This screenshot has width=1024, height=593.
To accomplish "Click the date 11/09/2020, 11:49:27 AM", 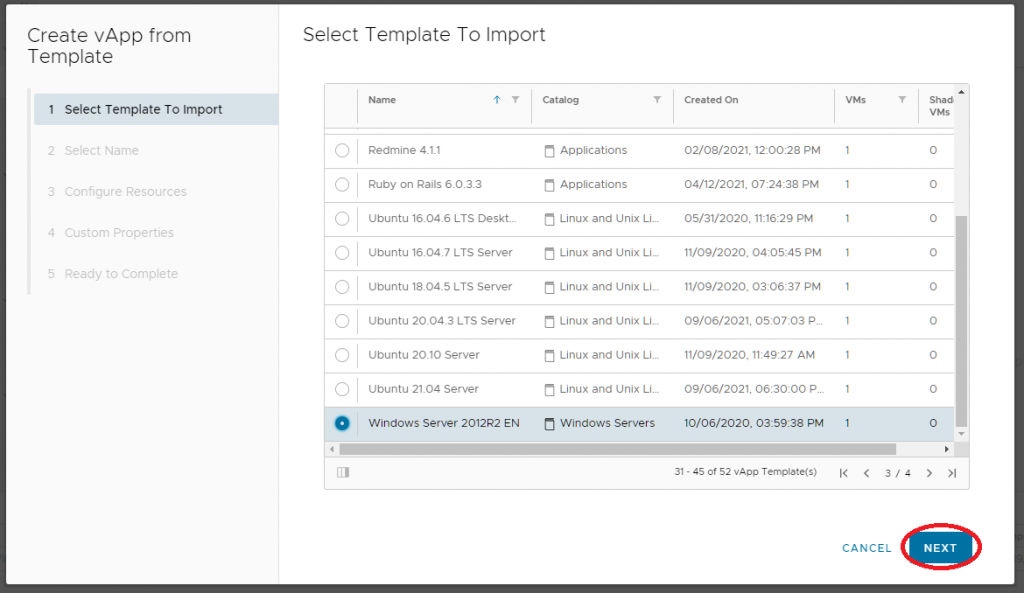I will [750, 355].
